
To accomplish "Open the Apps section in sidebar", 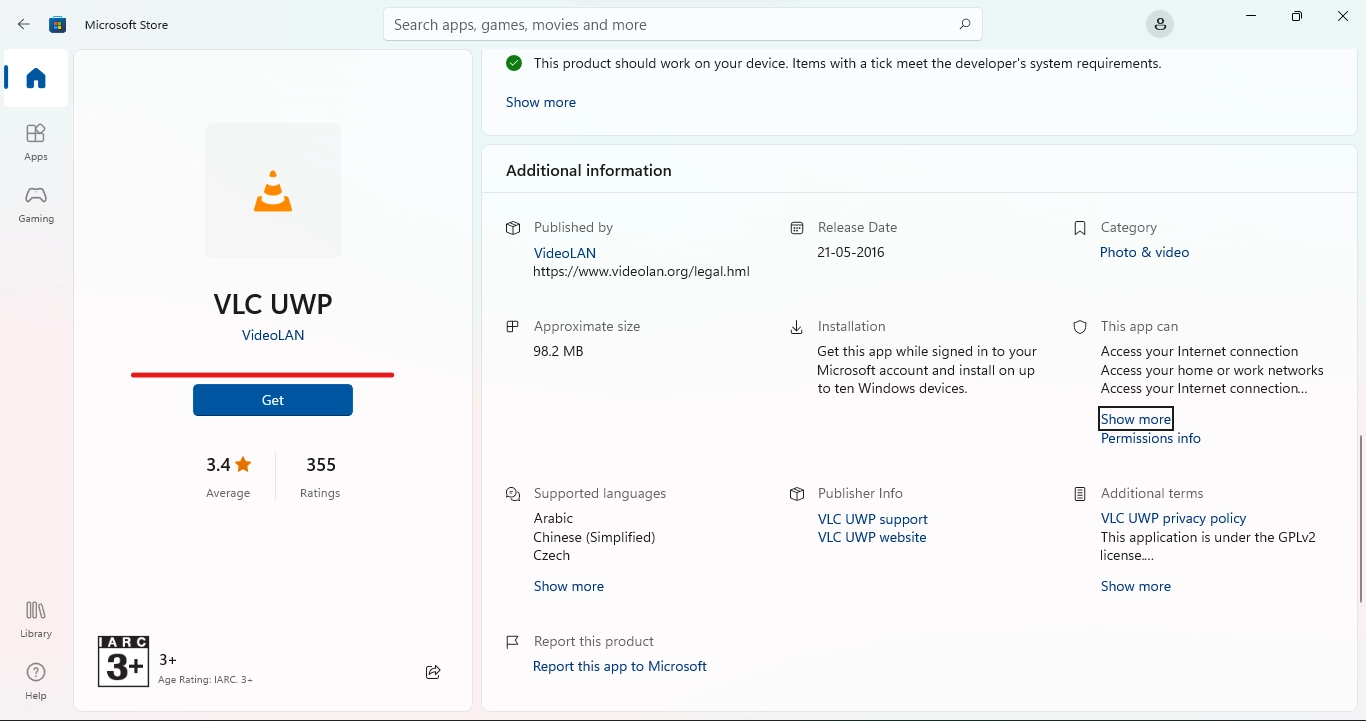I will click(x=36, y=142).
